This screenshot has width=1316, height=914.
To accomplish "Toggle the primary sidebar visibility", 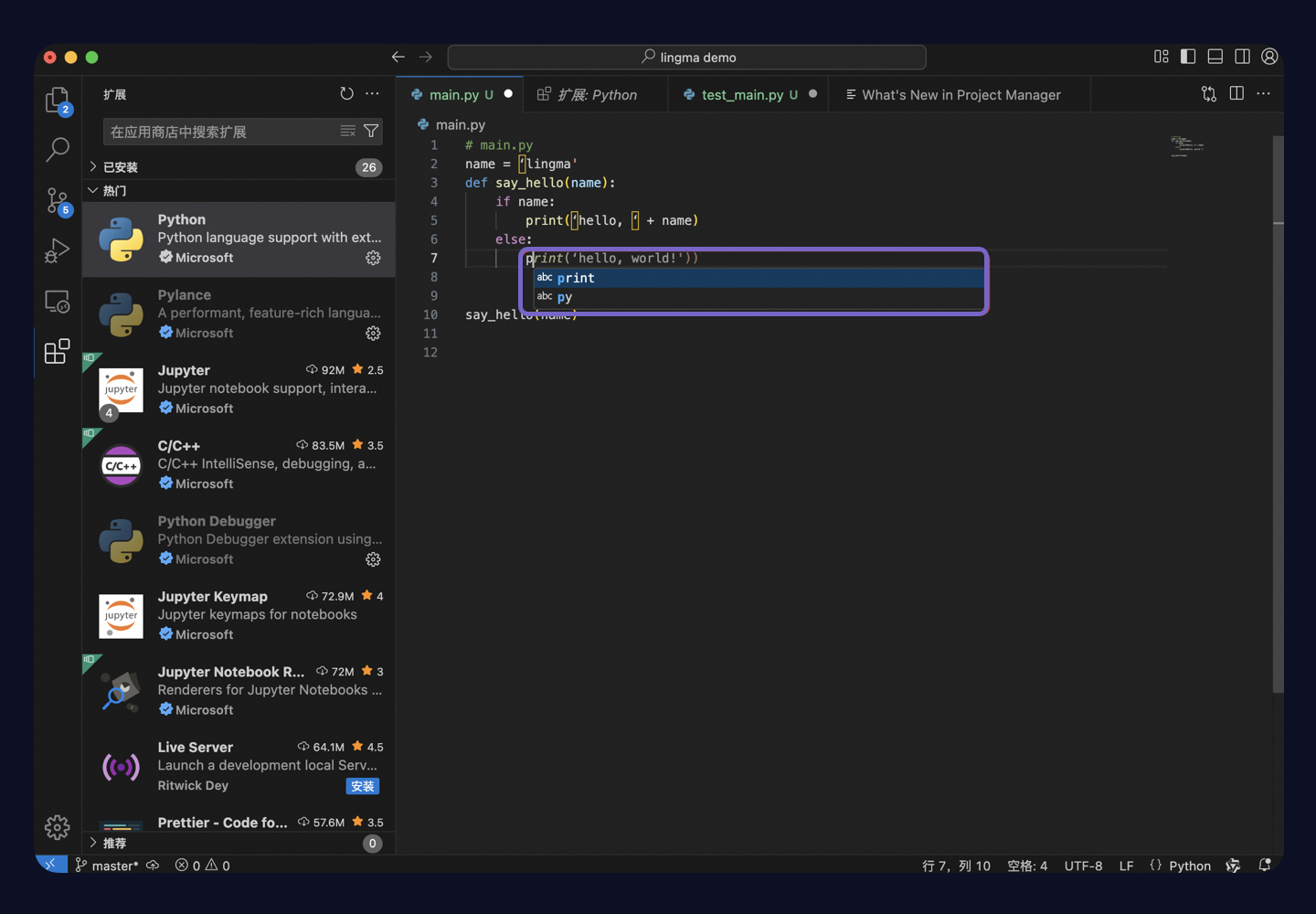I will pyautogui.click(x=1187, y=56).
